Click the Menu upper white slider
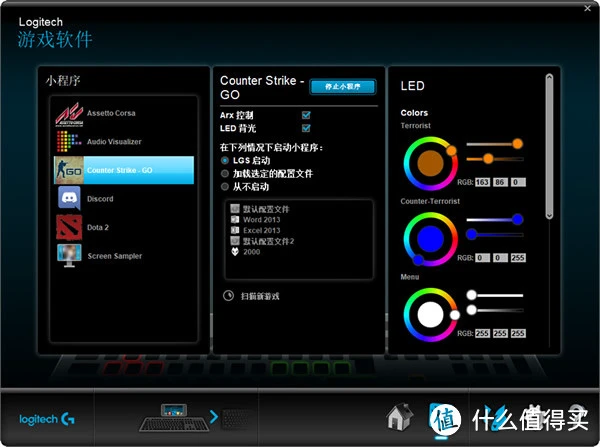The height and width of the screenshot is (447, 600). 495,295
